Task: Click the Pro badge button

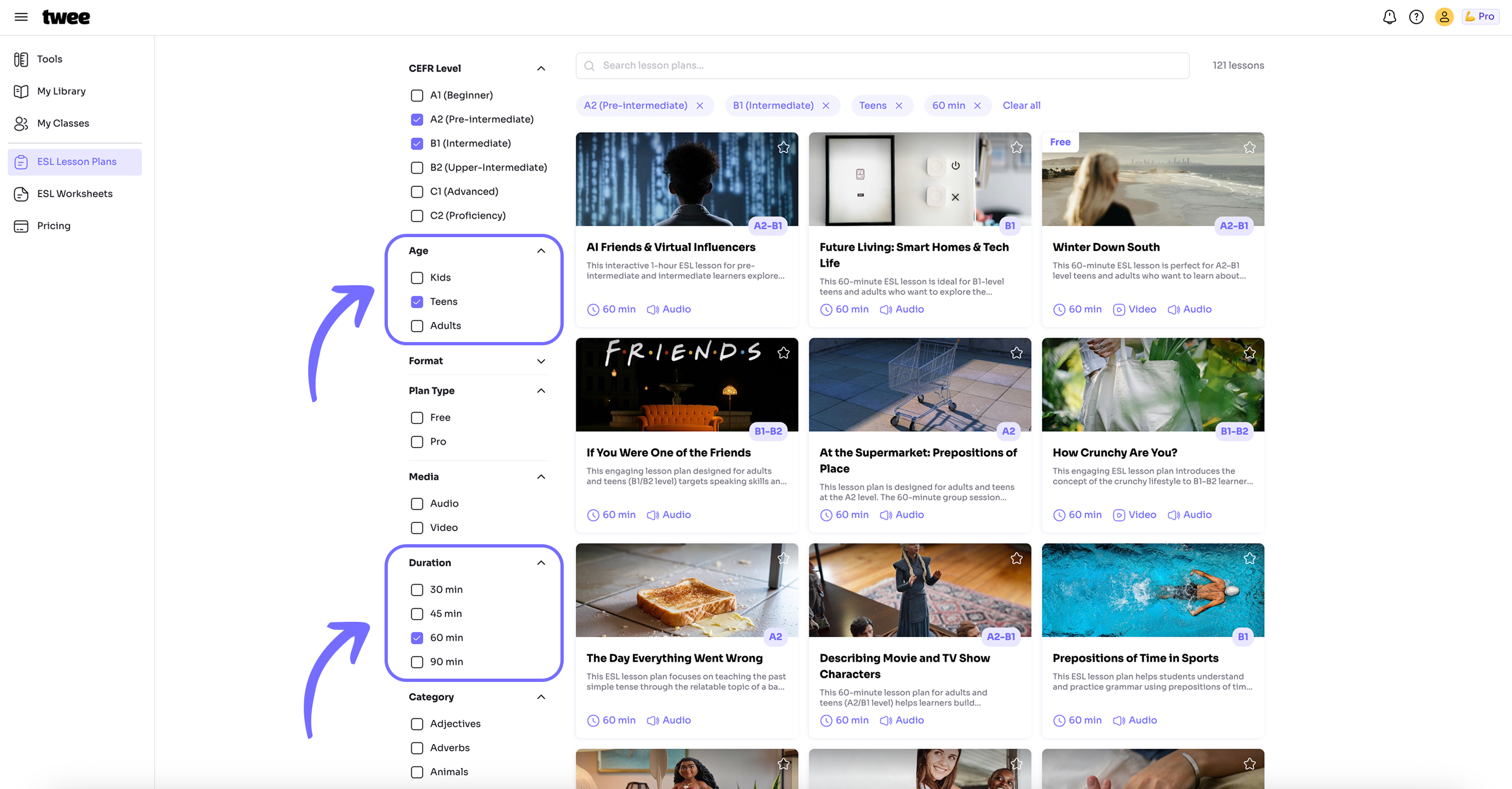Action: 1480,16
